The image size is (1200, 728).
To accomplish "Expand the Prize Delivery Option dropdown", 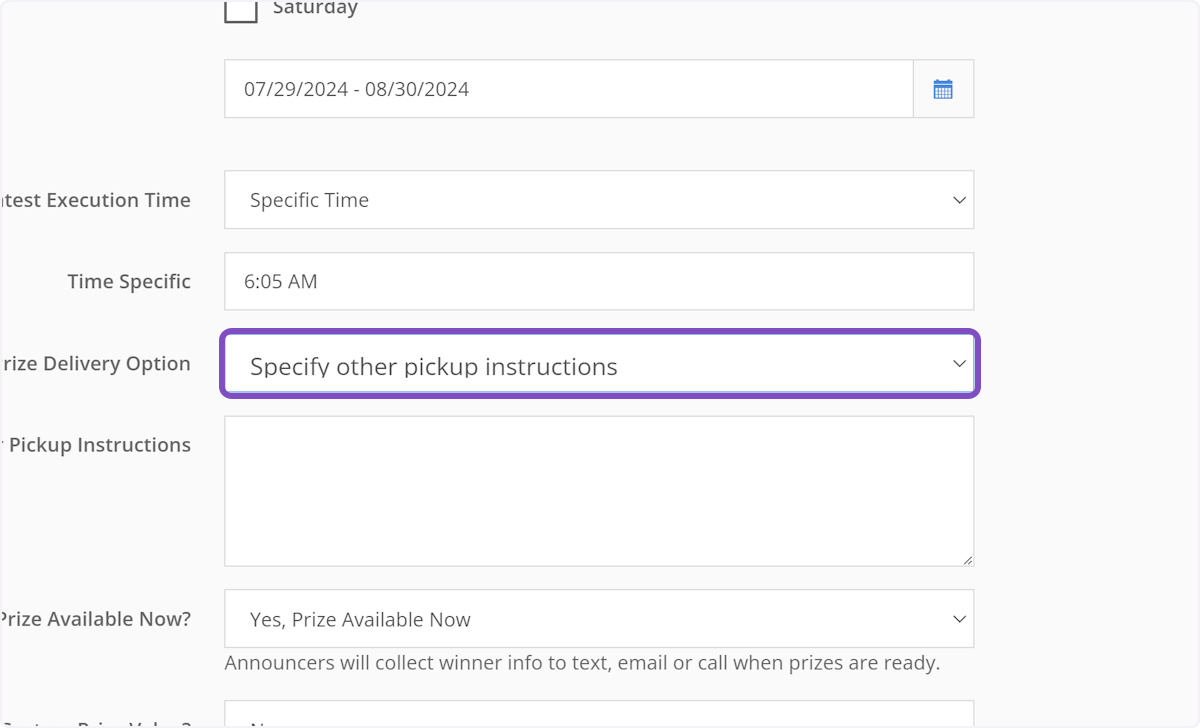I will click(598, 365).
